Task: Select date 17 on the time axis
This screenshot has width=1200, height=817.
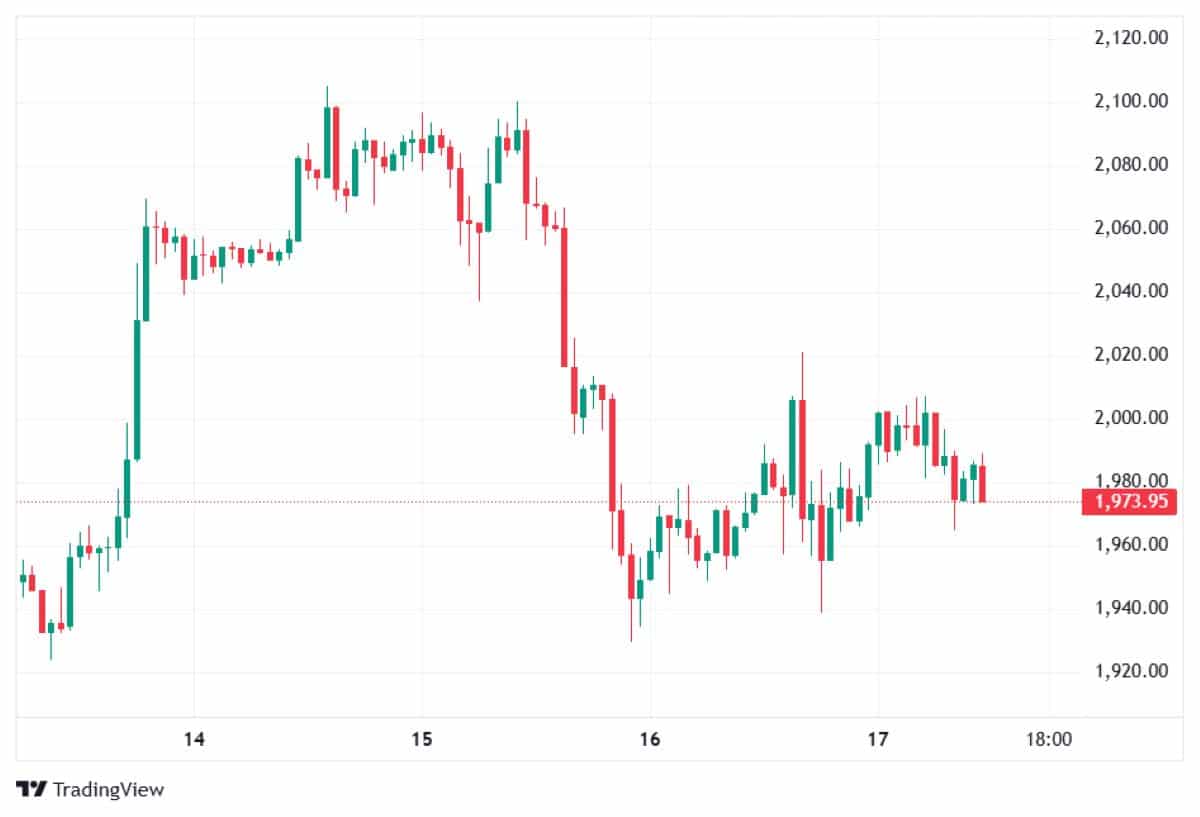Action: pos(877,740)
